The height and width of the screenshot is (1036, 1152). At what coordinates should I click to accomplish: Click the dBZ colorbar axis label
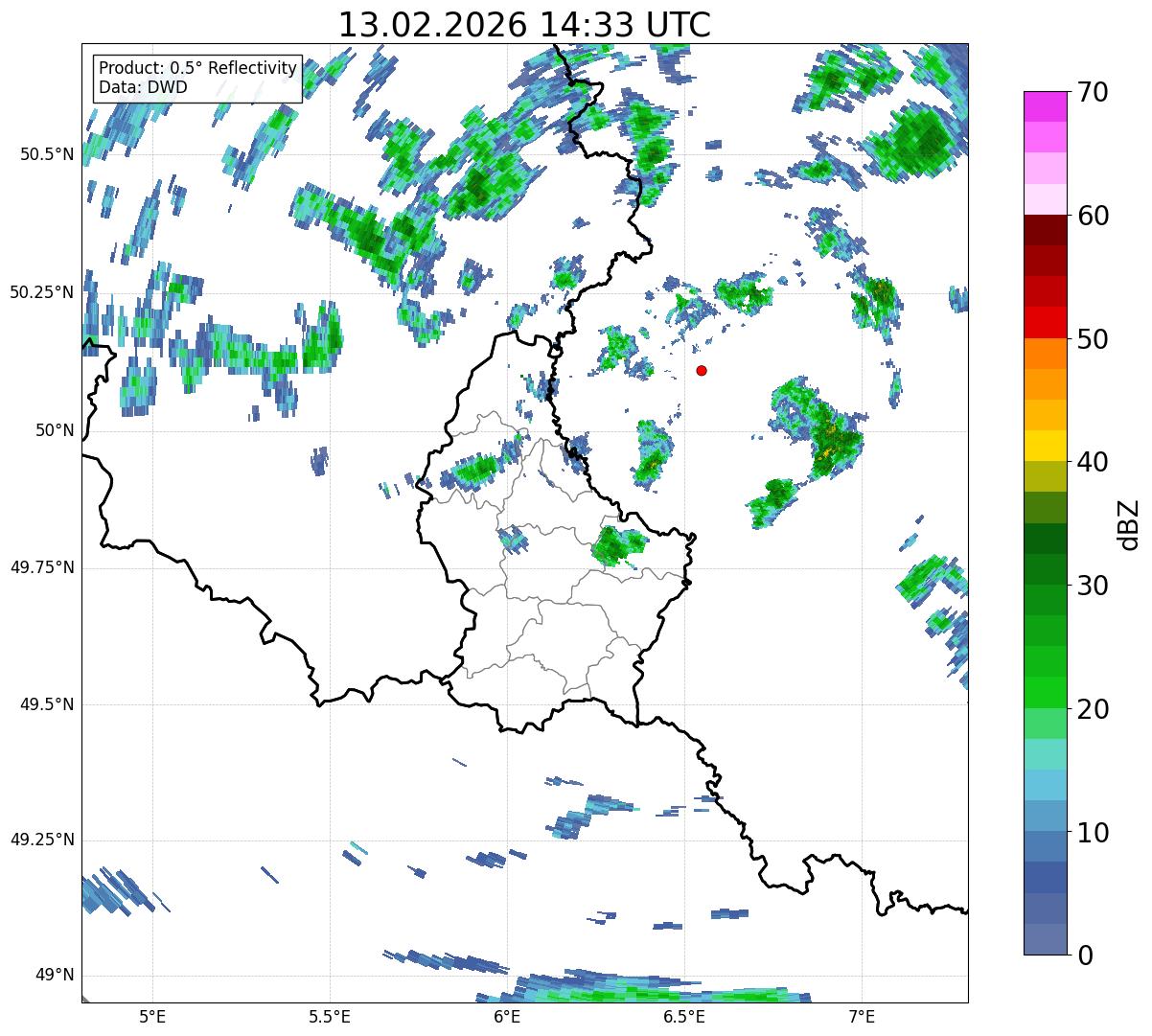click(1130, 524)
